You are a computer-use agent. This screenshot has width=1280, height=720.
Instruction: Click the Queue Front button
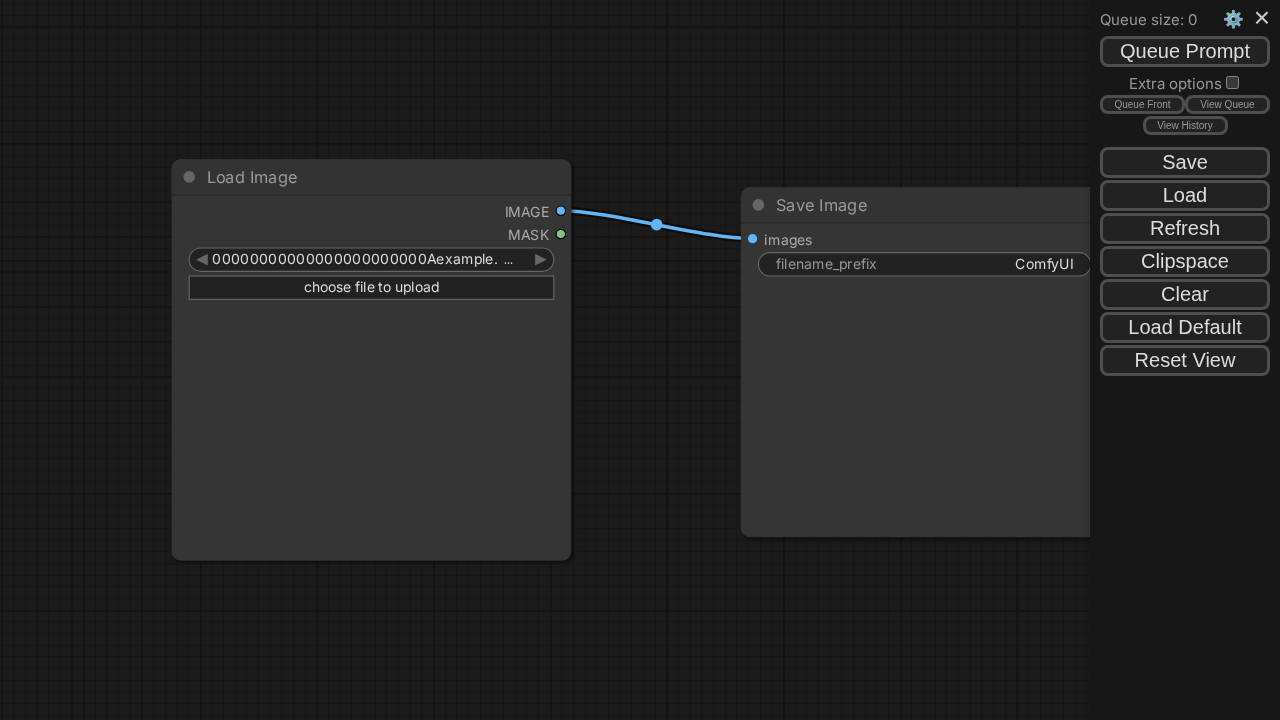[1142, 105]
